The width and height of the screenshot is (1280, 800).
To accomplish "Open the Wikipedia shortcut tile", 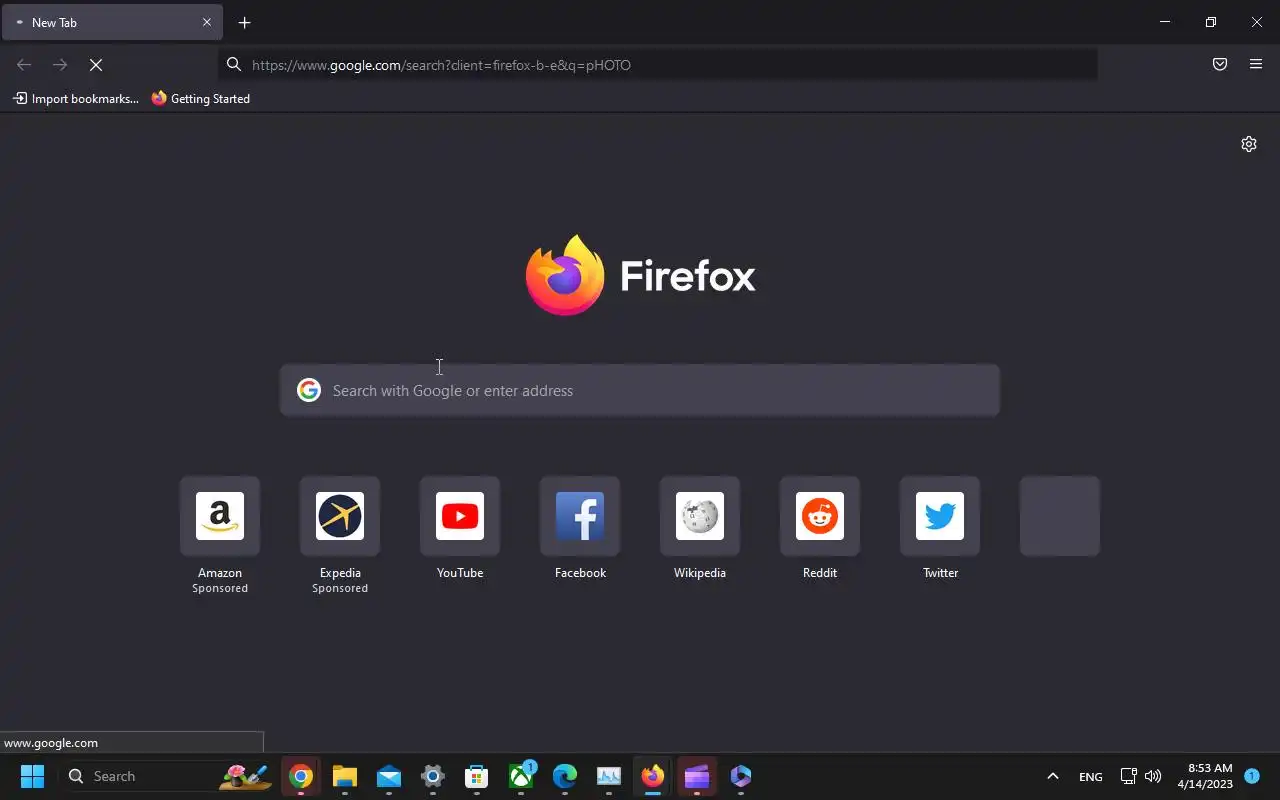I will [x=700, y=516].
